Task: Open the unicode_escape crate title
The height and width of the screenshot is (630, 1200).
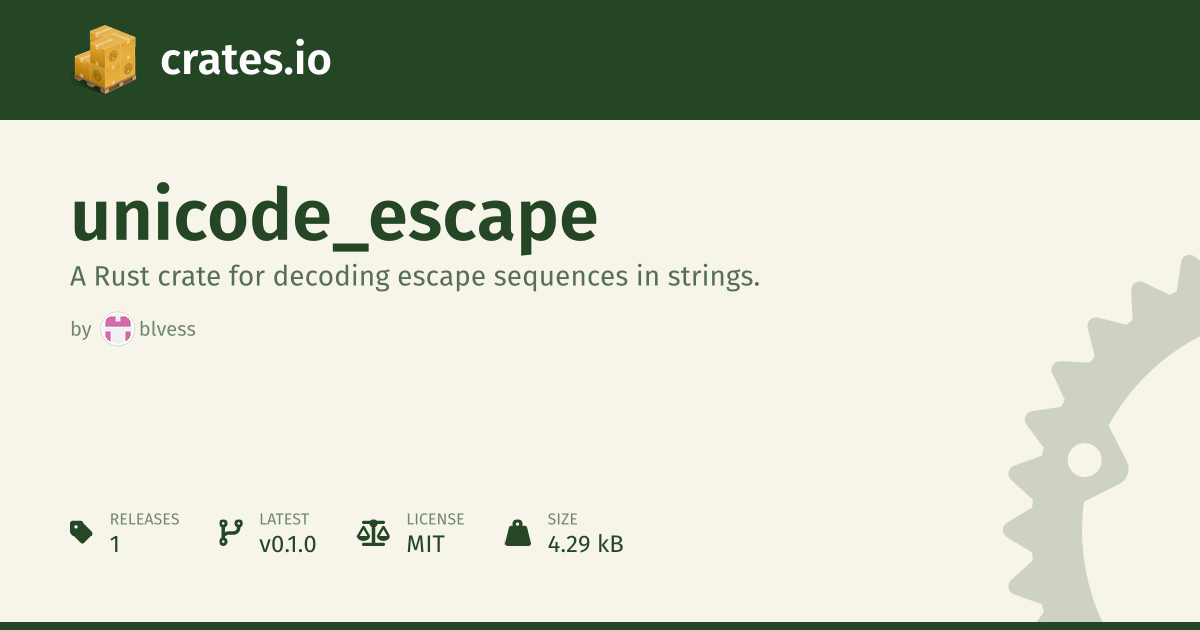Action: (x=334, y=217)
